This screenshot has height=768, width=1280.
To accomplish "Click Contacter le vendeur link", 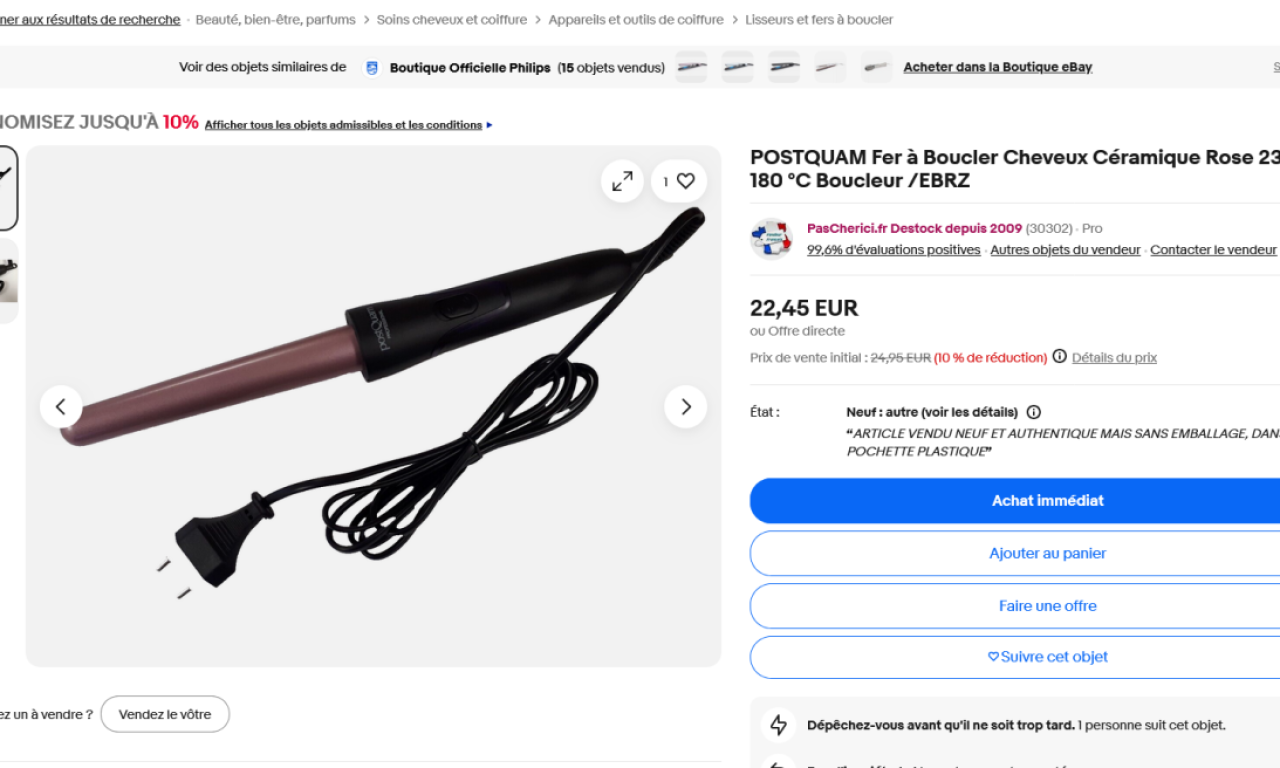I will (x=1213, y=250).
